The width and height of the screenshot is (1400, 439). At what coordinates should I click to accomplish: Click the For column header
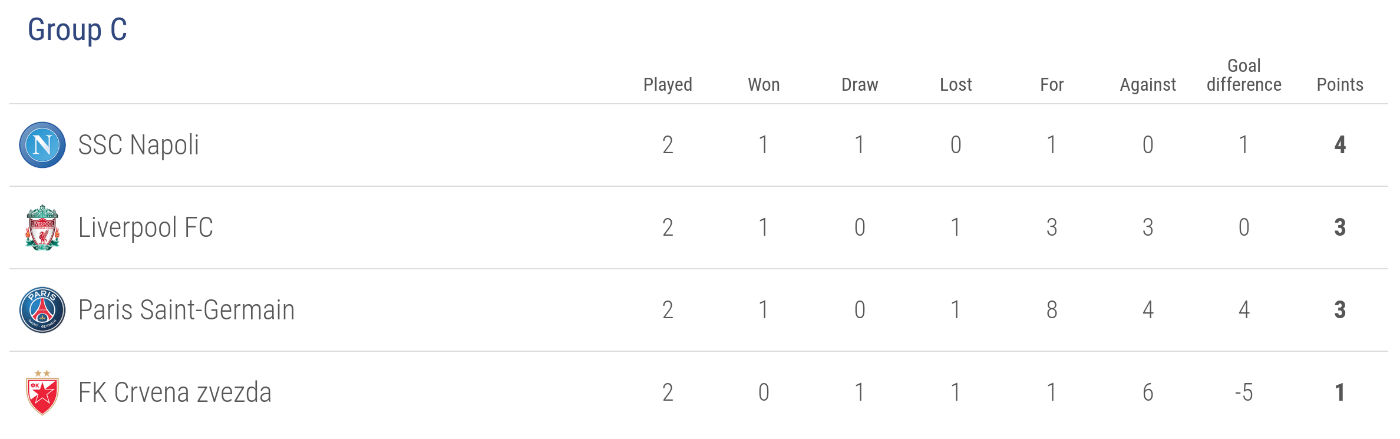click(1052, 85)
